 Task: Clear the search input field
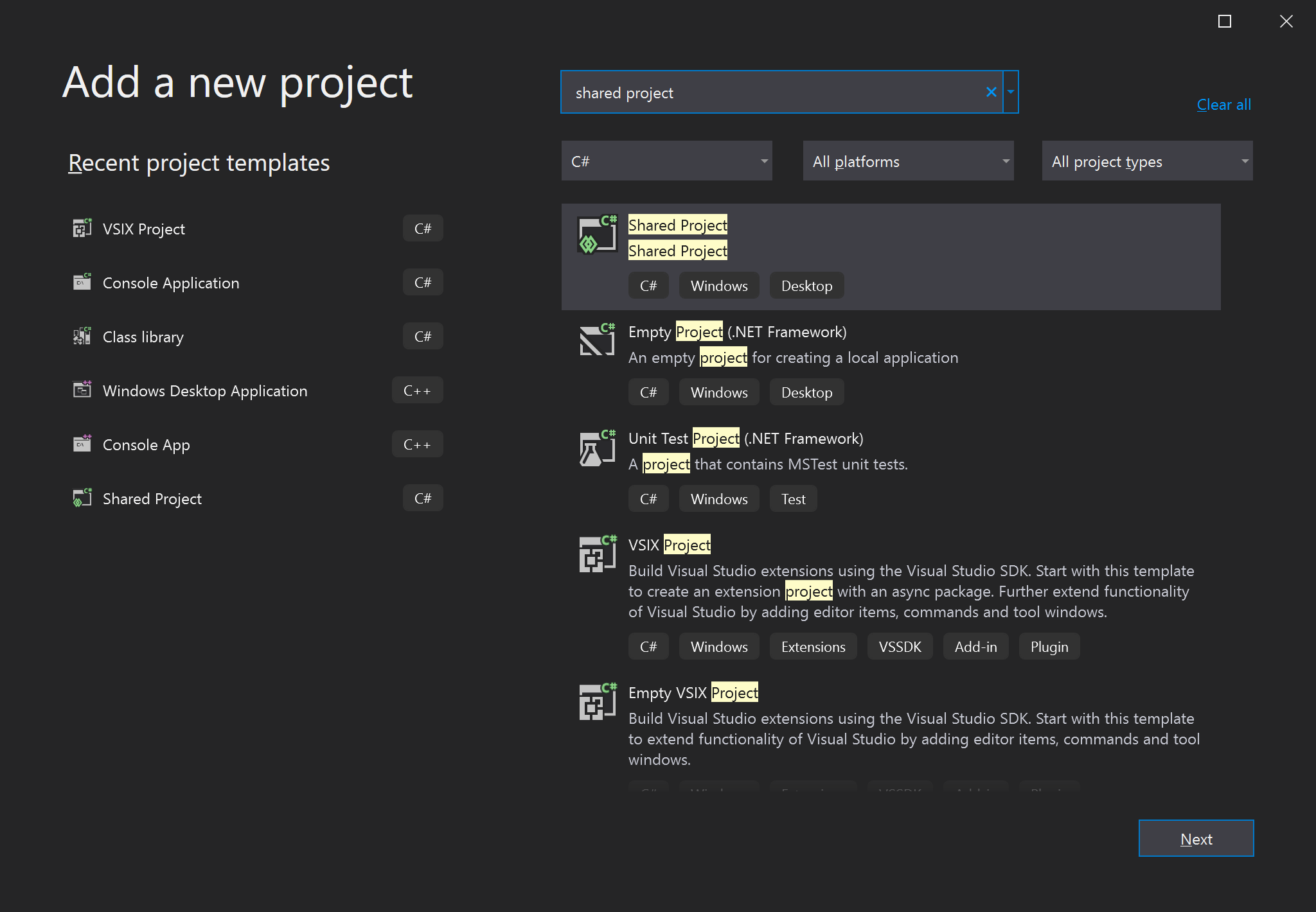pos(990,91)
